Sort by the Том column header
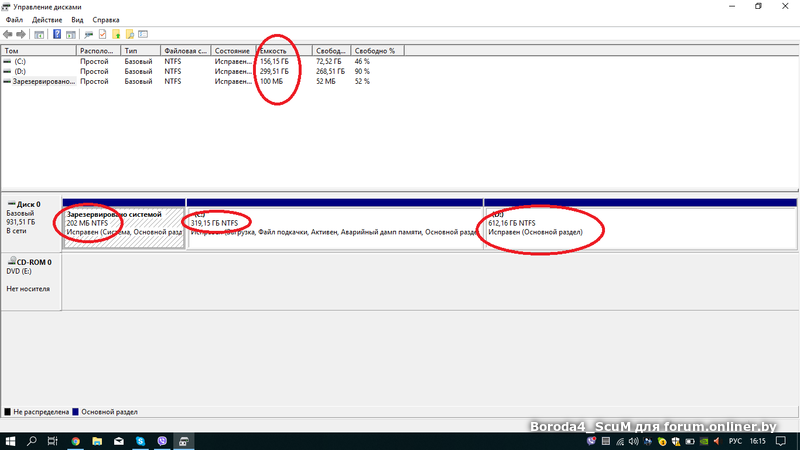This screenshot has height=450, width=800. [x=39, y=51]
